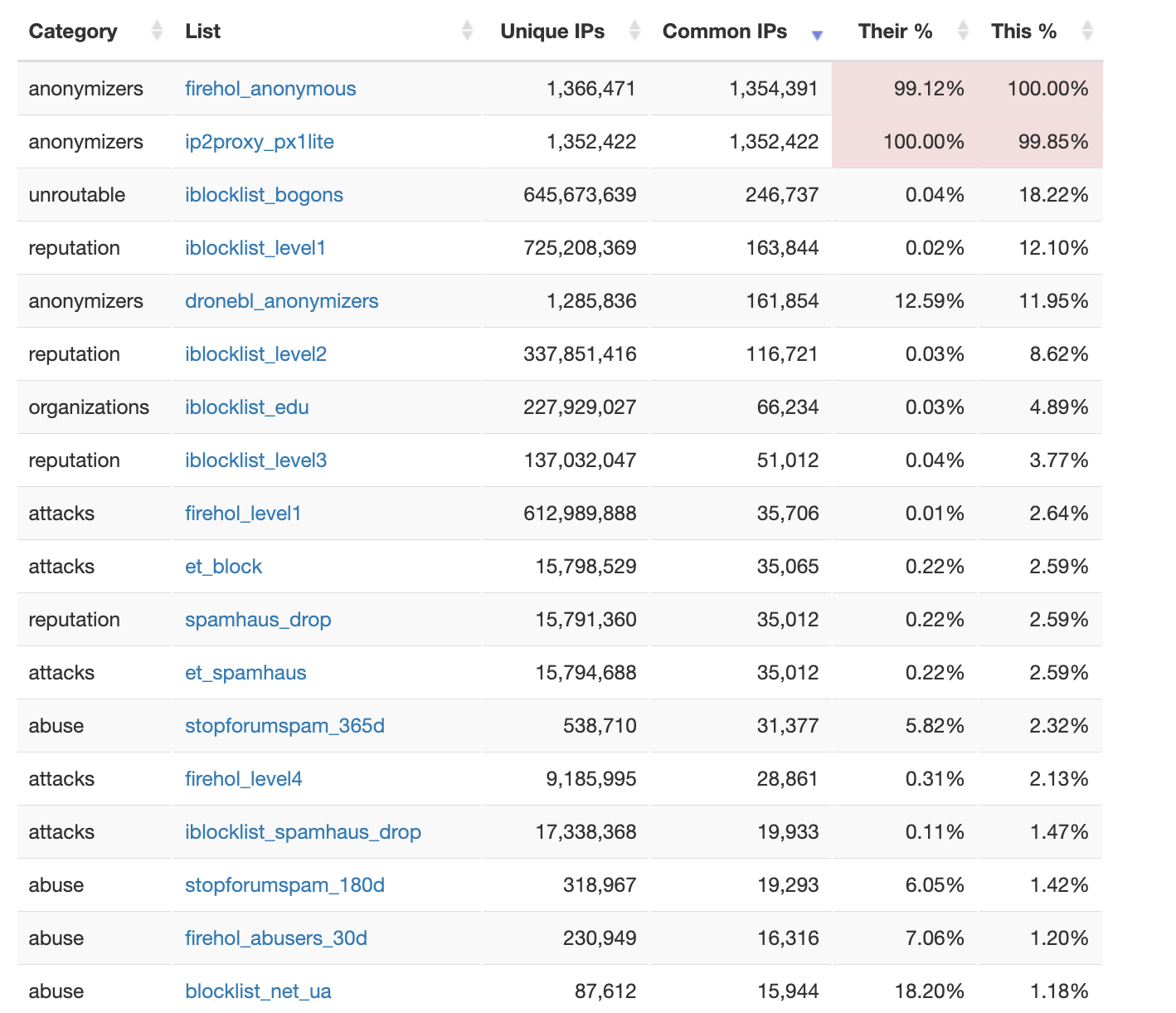Viewport: 1176px width, 1013px height.
Task: Click the Common IPs descending sort arrow
Action: pos(817,35)
